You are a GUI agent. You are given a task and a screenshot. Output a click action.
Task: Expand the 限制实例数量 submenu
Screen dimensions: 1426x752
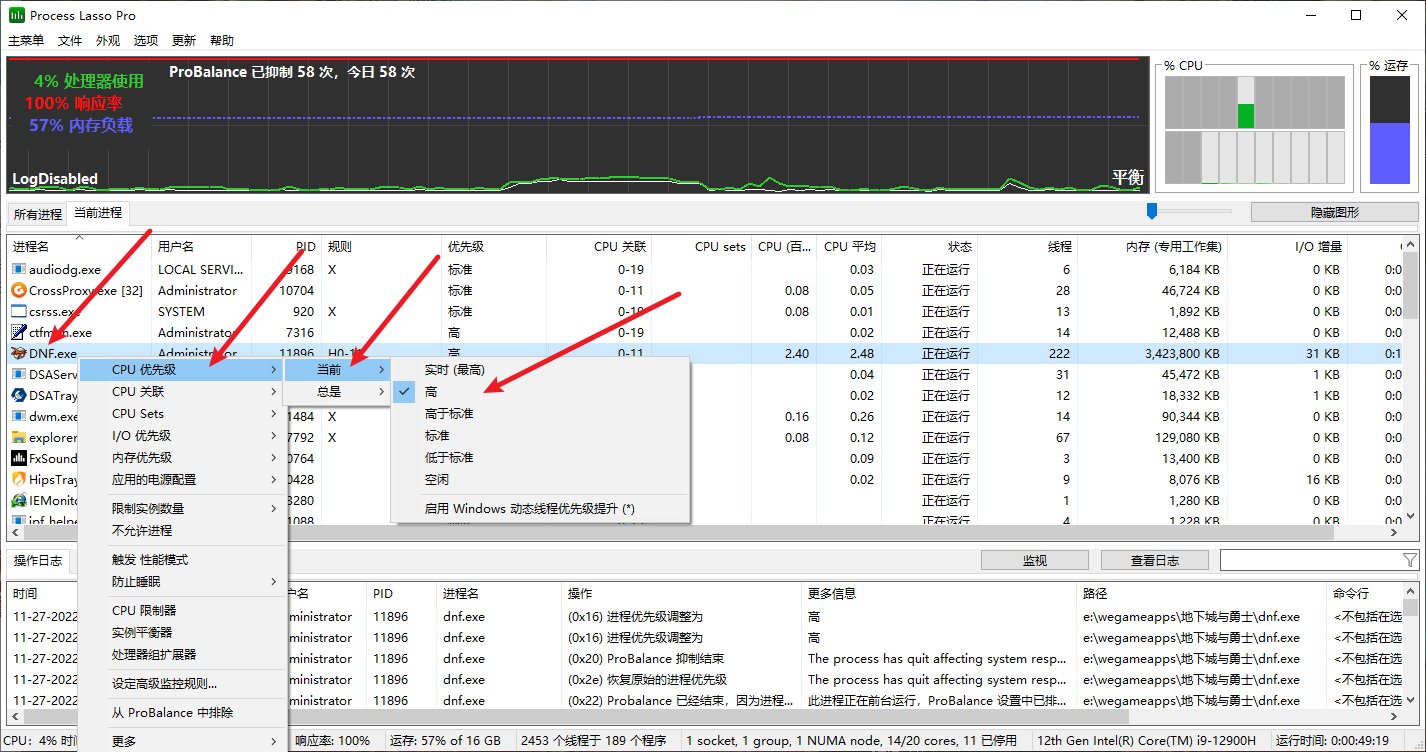tap(183, 509)
